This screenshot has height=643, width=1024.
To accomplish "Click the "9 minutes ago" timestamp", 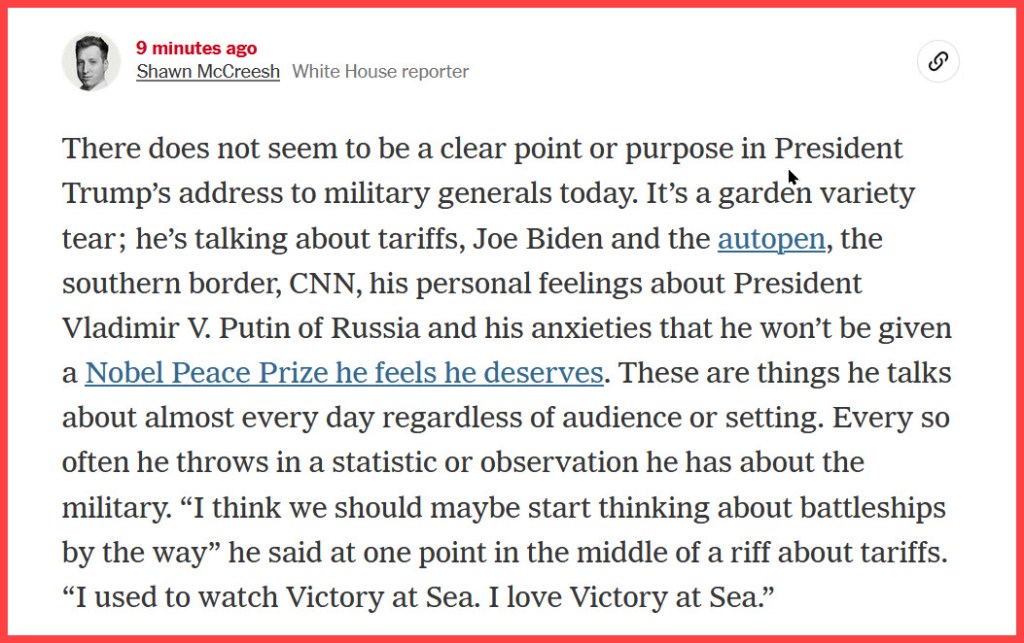I will [196, 48].
